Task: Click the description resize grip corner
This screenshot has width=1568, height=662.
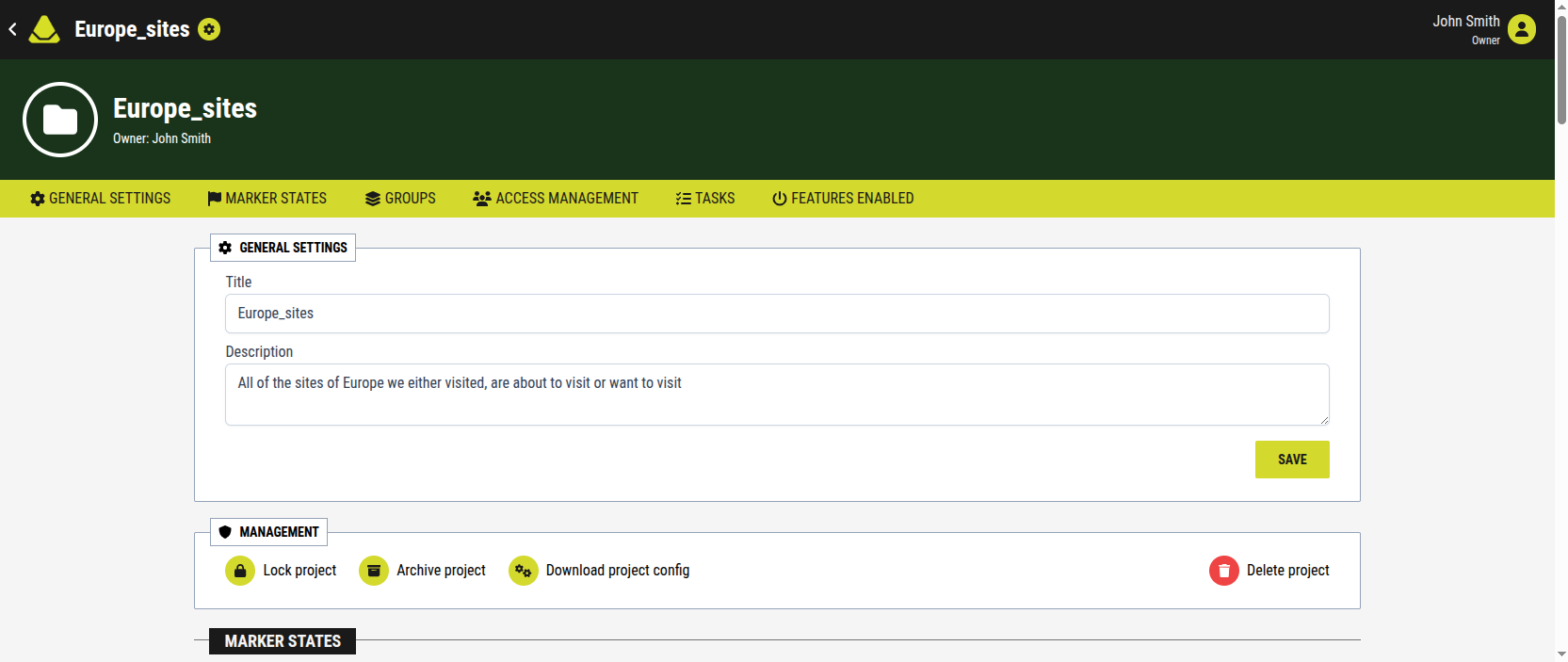Action: pyautogui.click(x=1324, y=420)
